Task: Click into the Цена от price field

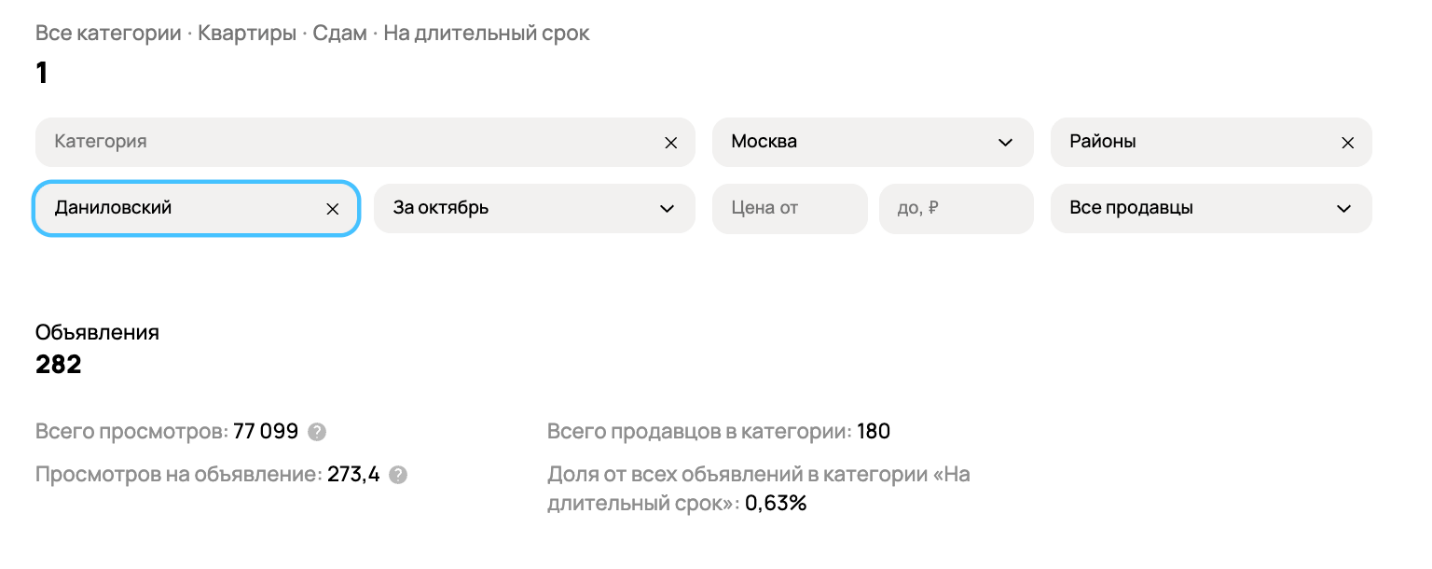Action: click(788, 209)
